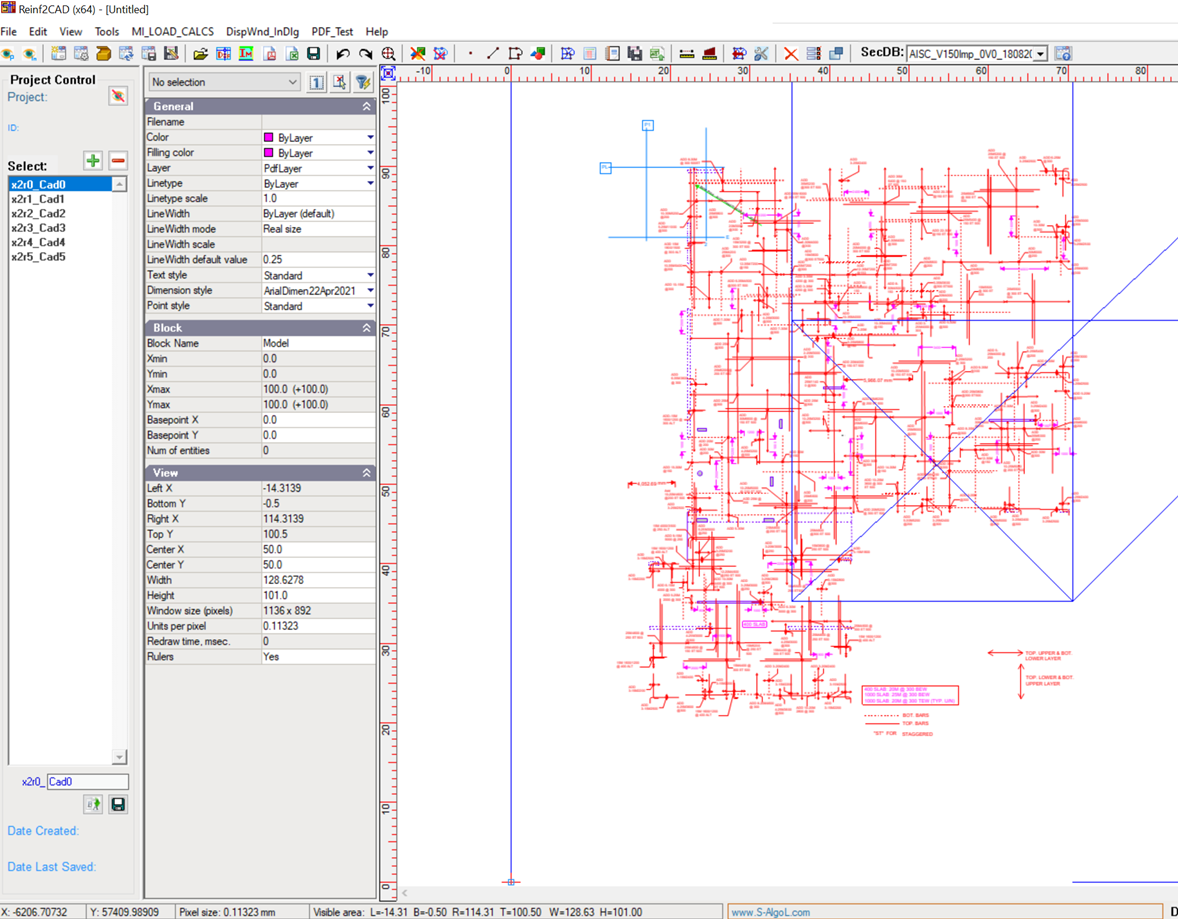The height and width of the screenshot is (919, 1178).
Task: Collapse the General properties section
Action: [x=366, y=106]
